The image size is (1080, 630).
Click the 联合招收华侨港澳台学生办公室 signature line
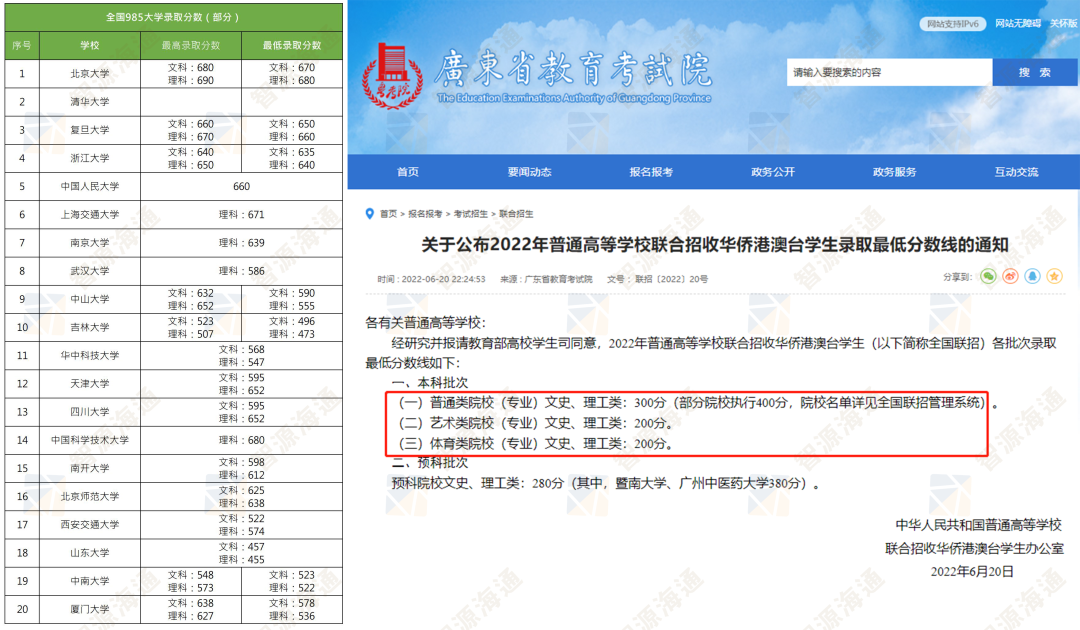tap(974, 549)
